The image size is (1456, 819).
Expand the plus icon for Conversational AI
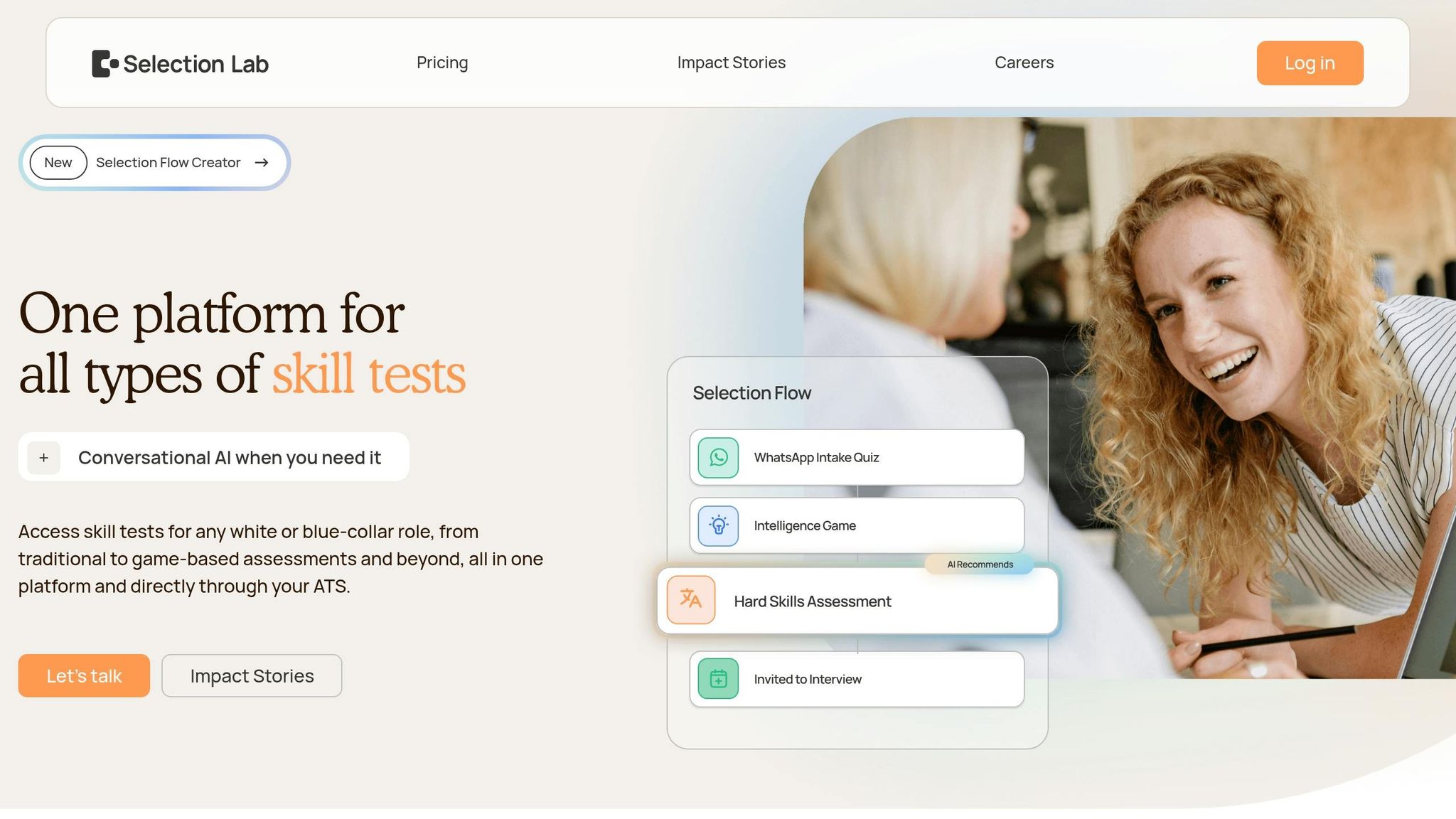tap(44, 458)
